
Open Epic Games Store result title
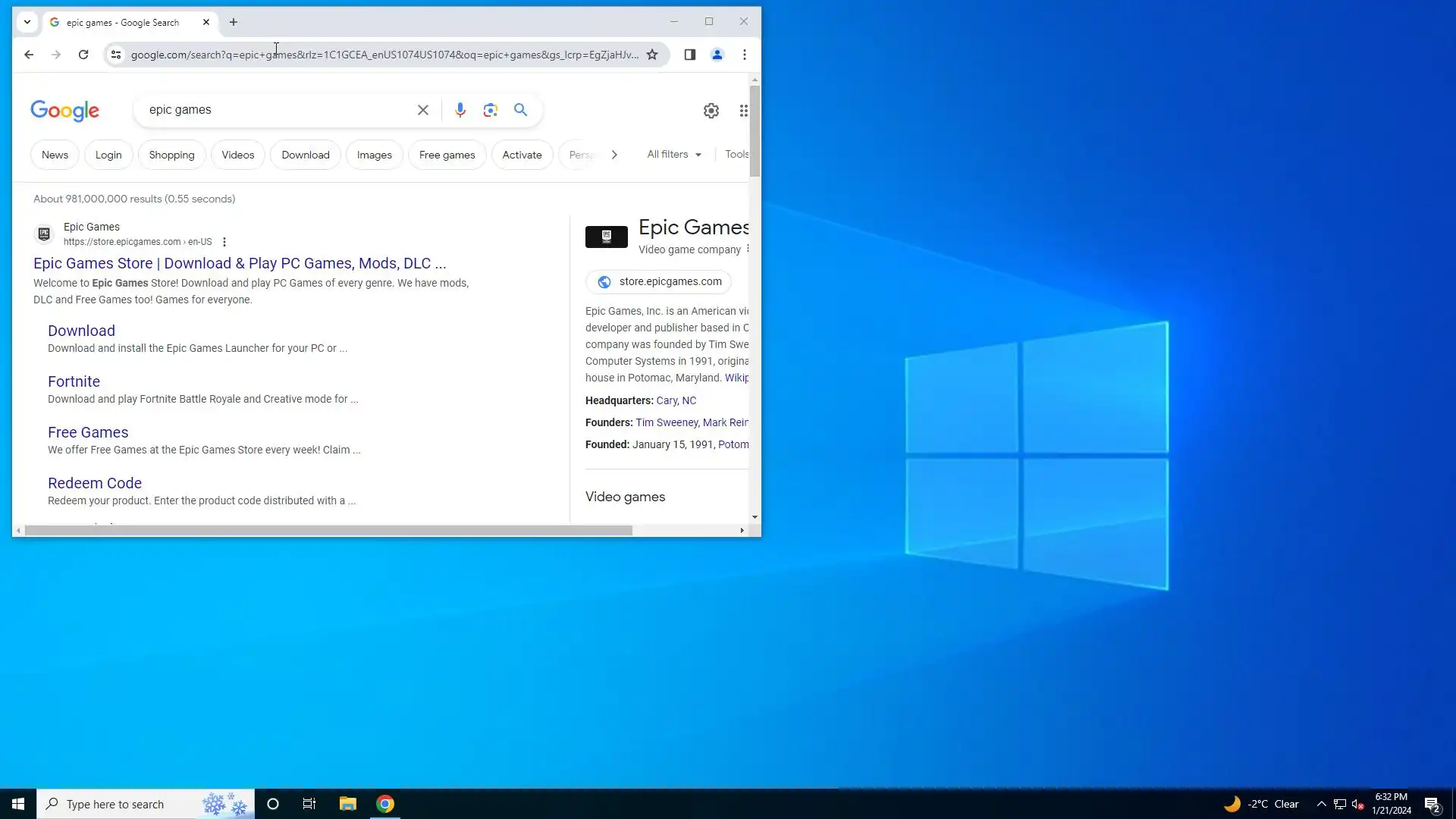click(x=240, y=263)
